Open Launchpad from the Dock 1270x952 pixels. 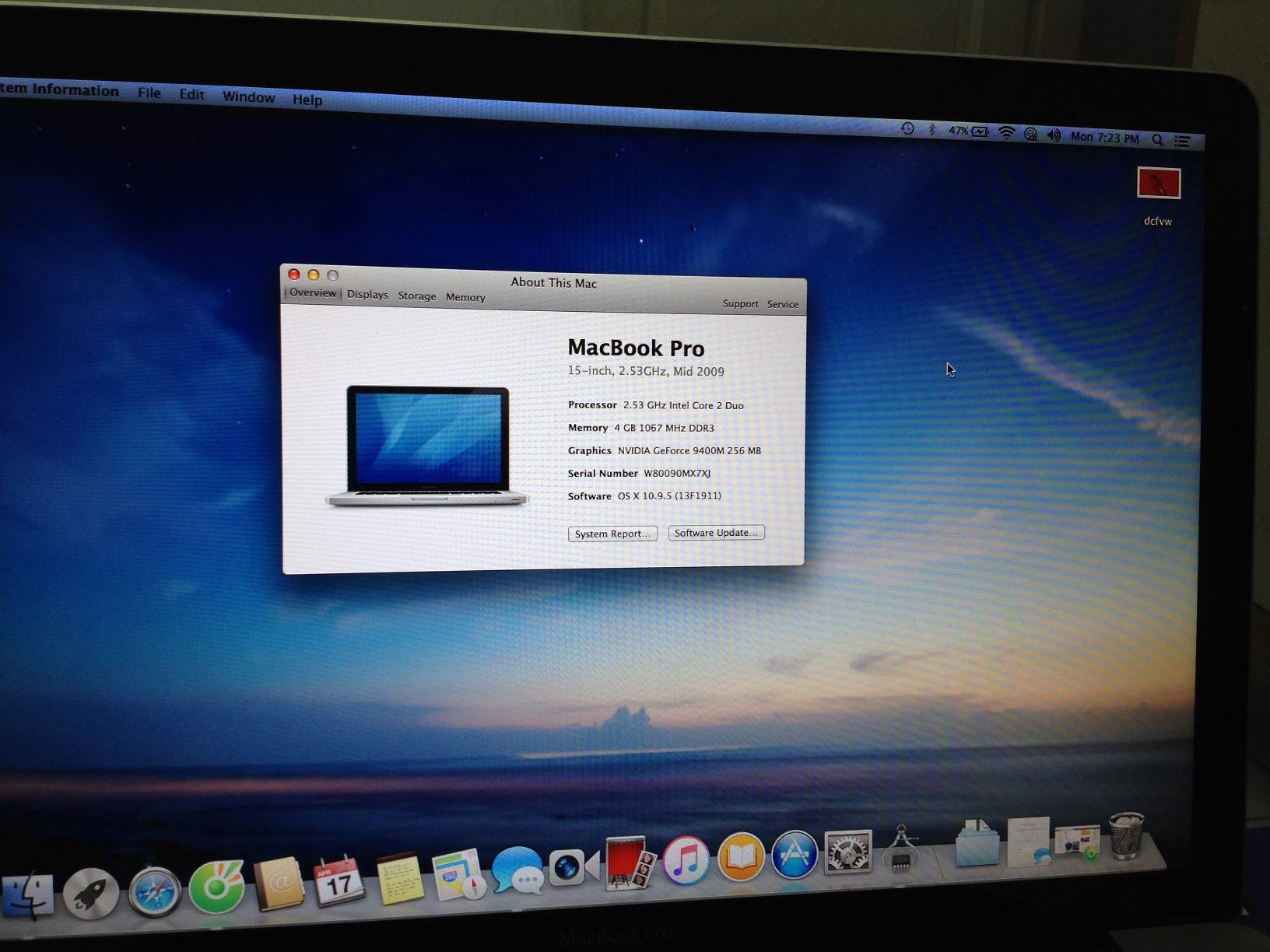pyautogui.click(x=90, y=894)
